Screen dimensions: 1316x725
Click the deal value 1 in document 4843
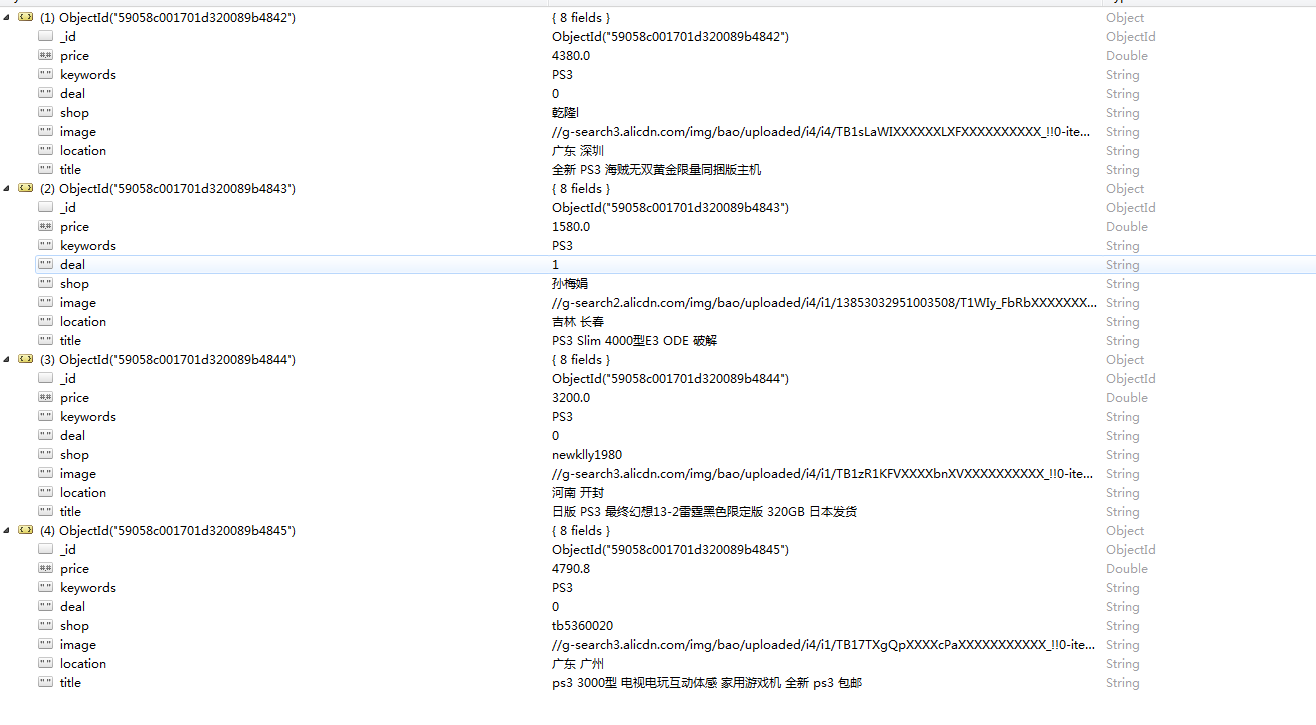(x=556, y=265)
